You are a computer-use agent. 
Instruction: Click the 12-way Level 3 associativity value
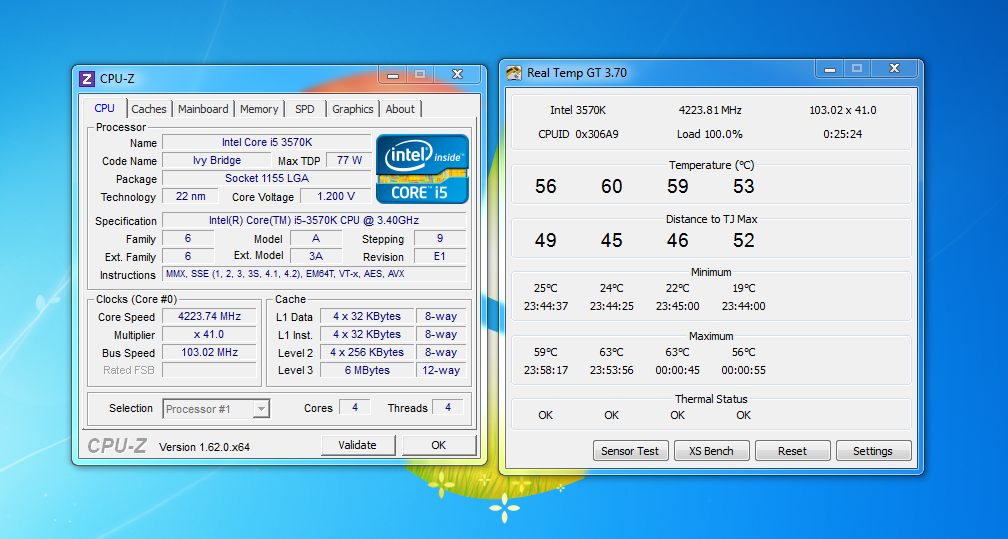[x=440, y=370]
